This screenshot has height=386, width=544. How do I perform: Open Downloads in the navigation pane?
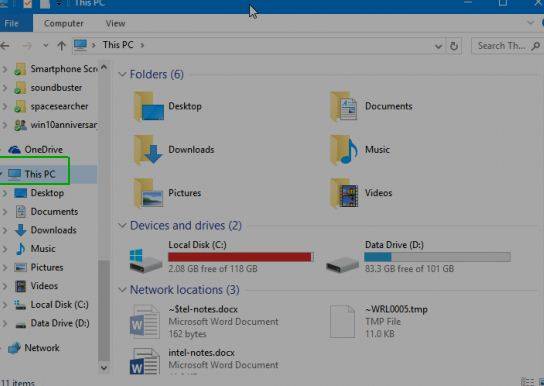click(45, 230)
